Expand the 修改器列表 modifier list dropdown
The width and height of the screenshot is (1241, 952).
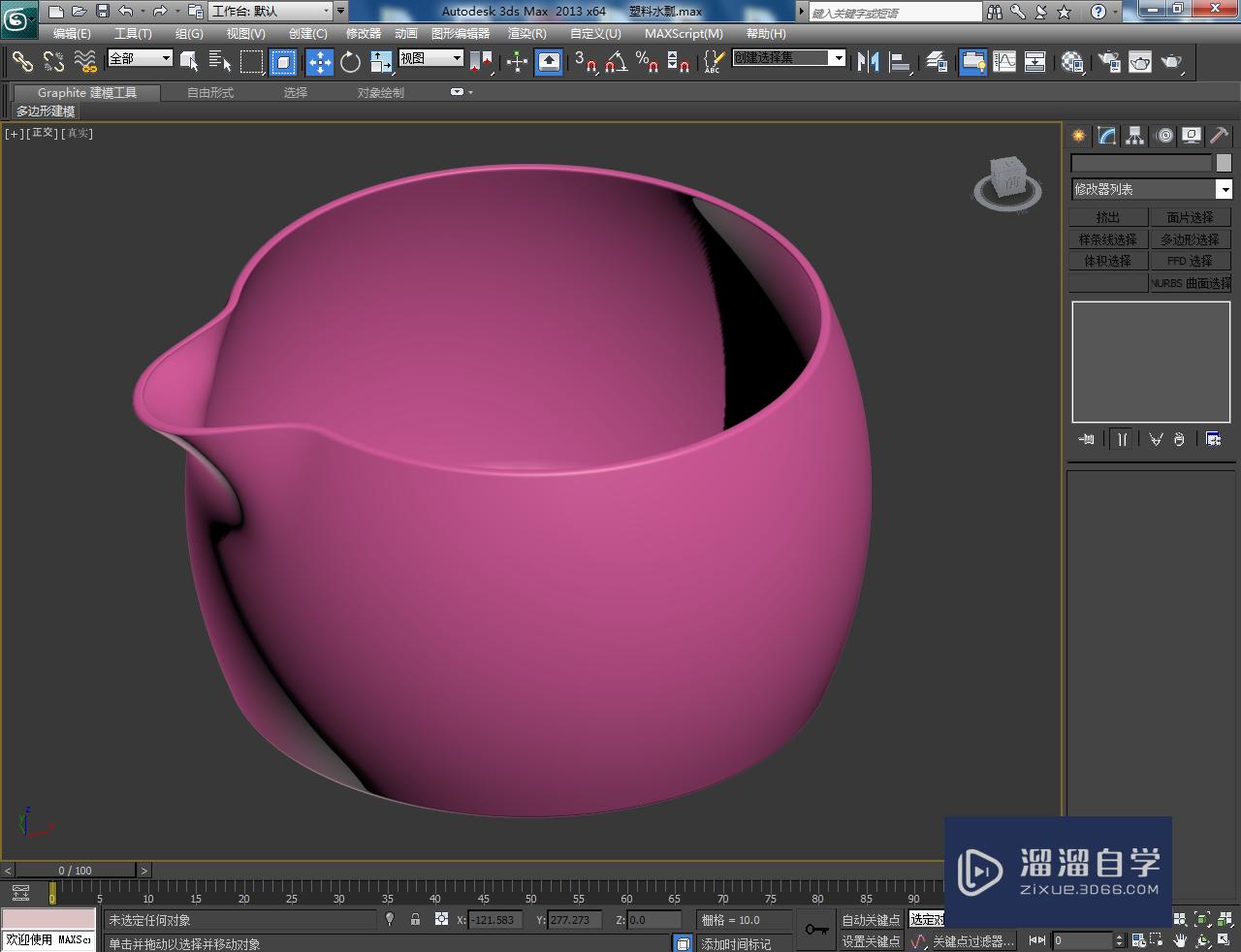(1151, 189)
